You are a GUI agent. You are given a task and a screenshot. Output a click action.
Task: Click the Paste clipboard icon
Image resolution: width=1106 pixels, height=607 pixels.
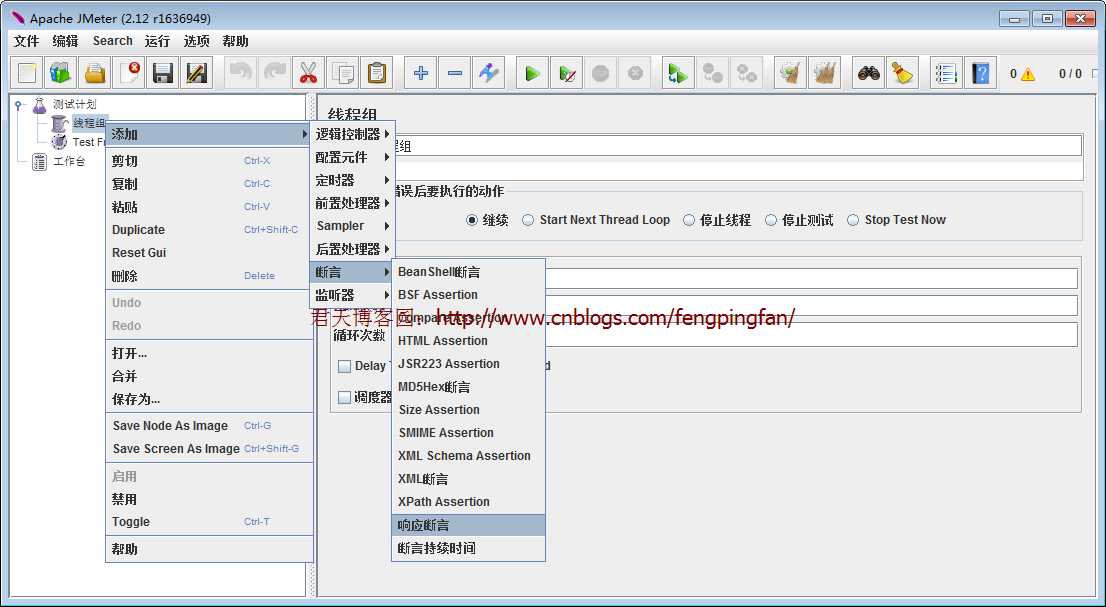(x=377, y=73)
